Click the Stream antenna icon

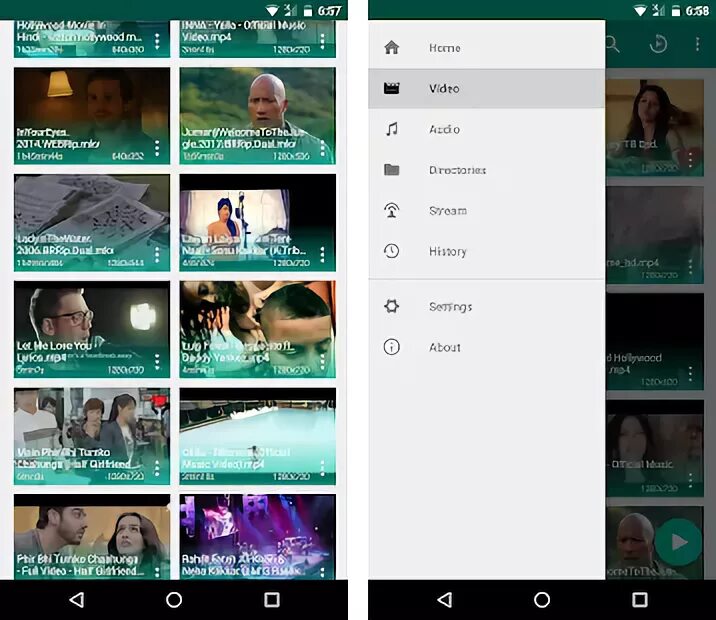click(x=392, y=210)
